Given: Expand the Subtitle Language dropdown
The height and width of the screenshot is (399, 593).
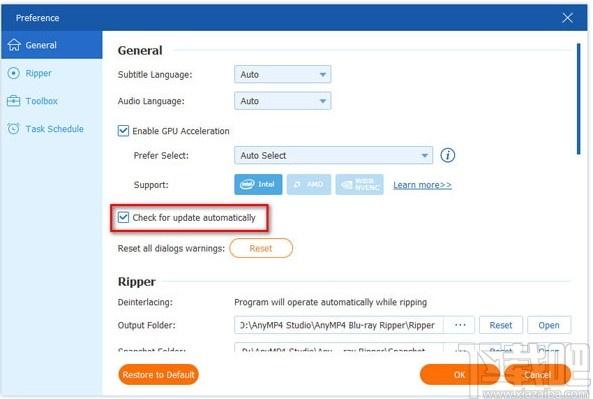Looking at the screenshot, I should point(283,75).
